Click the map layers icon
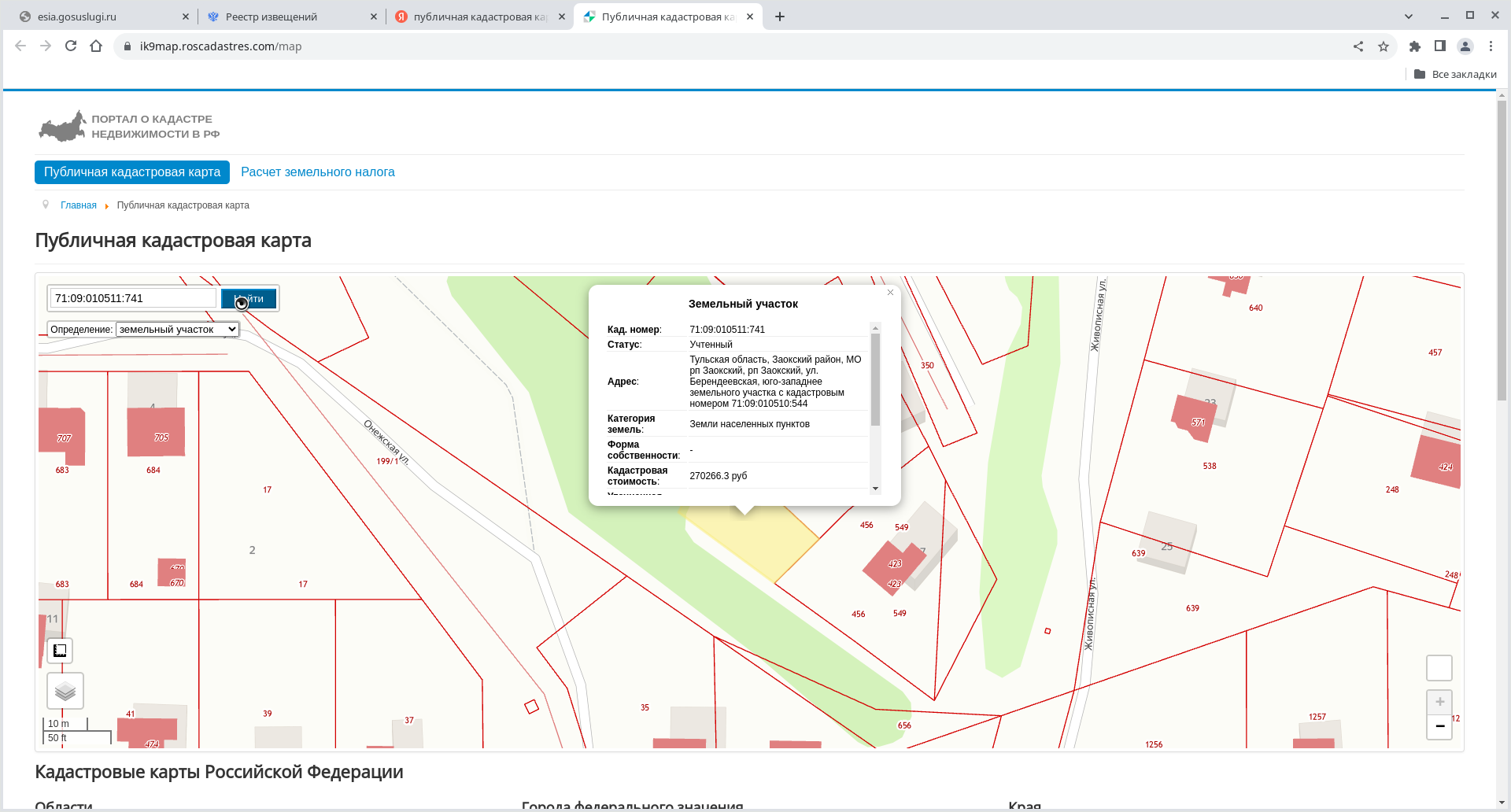This screenshot has height=812, width=1511. [65, 692]
